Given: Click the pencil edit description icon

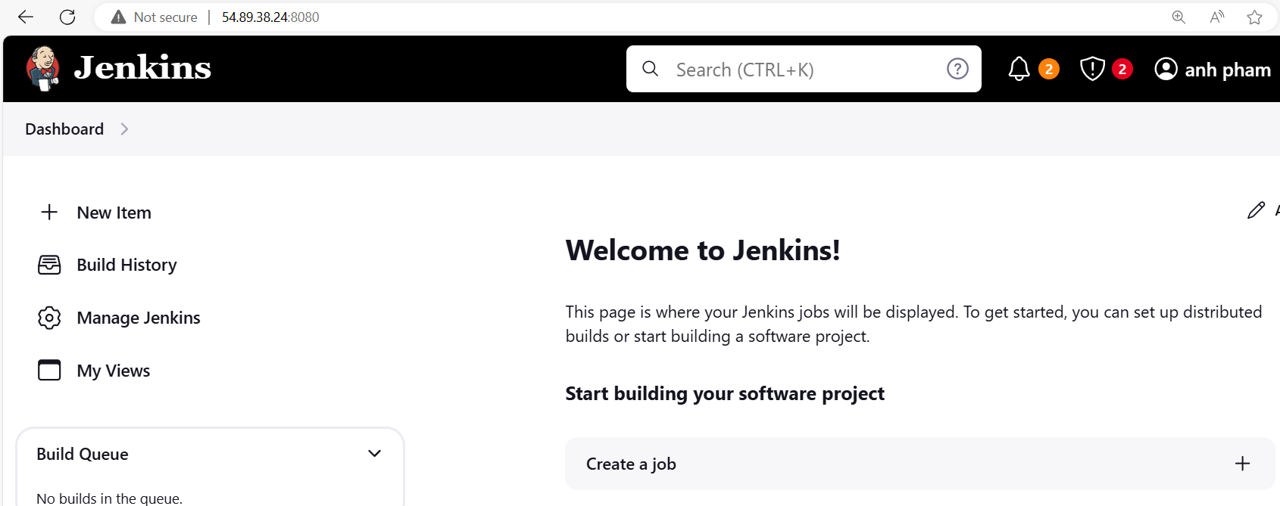Looking at the screenshot, I should tap(1256, 210).
